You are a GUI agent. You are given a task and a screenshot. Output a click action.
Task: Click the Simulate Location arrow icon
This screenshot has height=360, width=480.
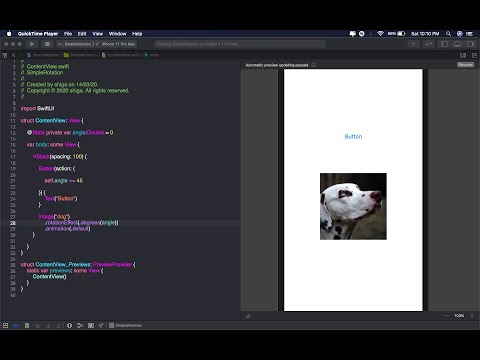[101, 325]
